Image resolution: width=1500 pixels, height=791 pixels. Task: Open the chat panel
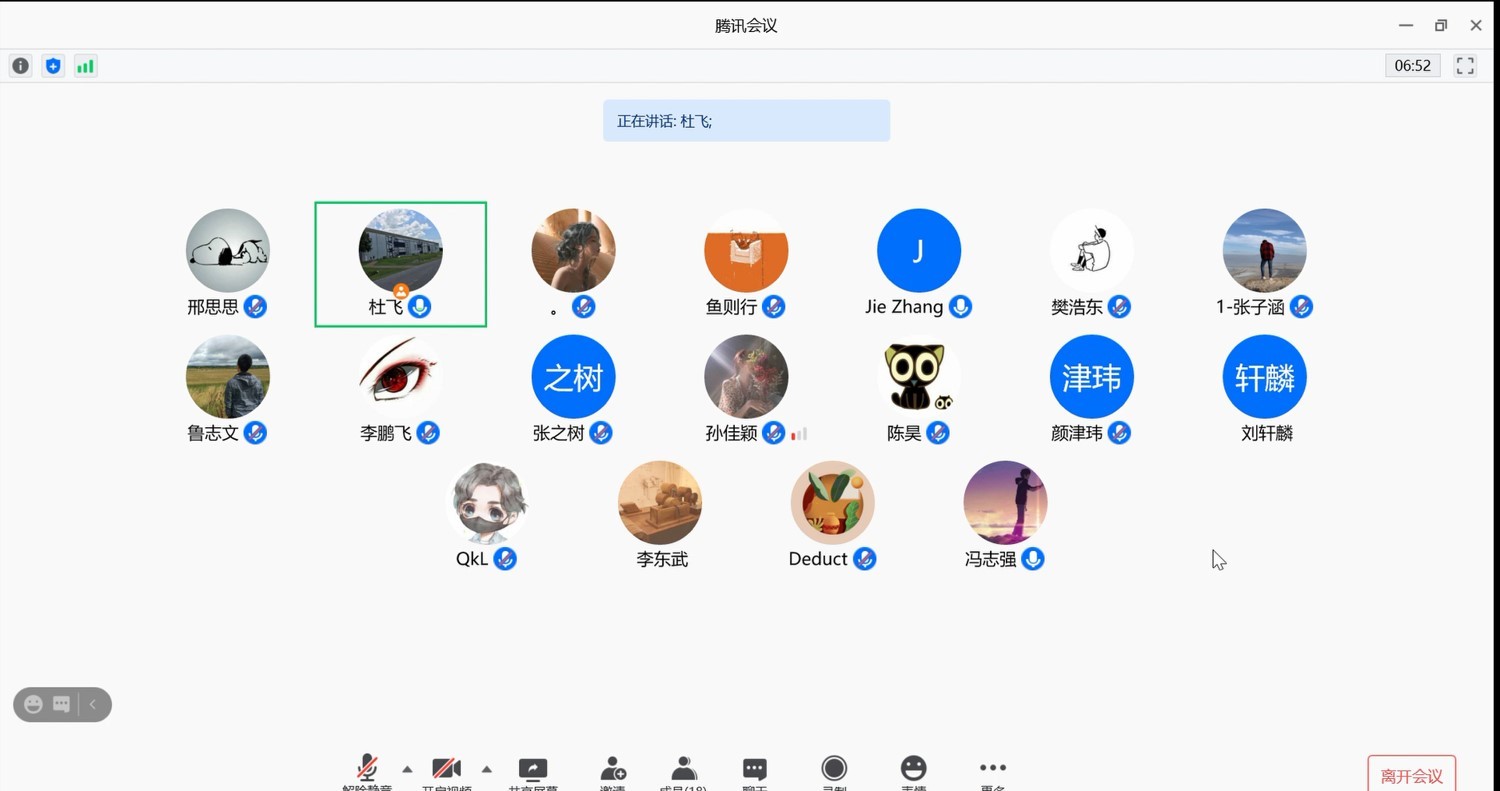click(x=755, y=771)
